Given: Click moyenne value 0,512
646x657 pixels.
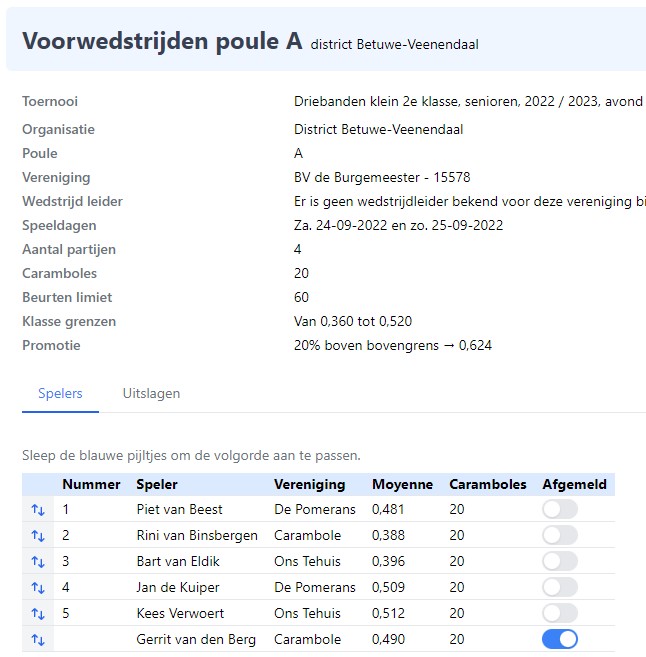Looking at the screenshot, I should point(388,613).
